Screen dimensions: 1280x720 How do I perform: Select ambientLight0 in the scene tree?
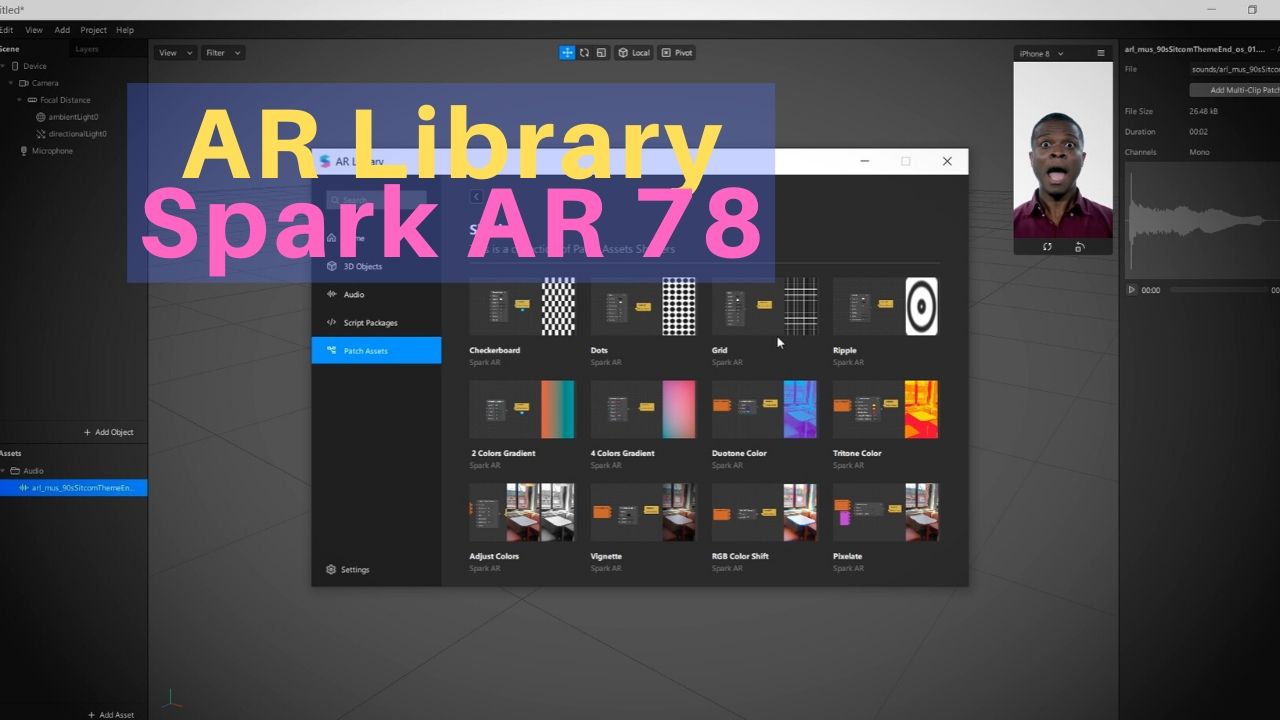[x=74, y=117]
